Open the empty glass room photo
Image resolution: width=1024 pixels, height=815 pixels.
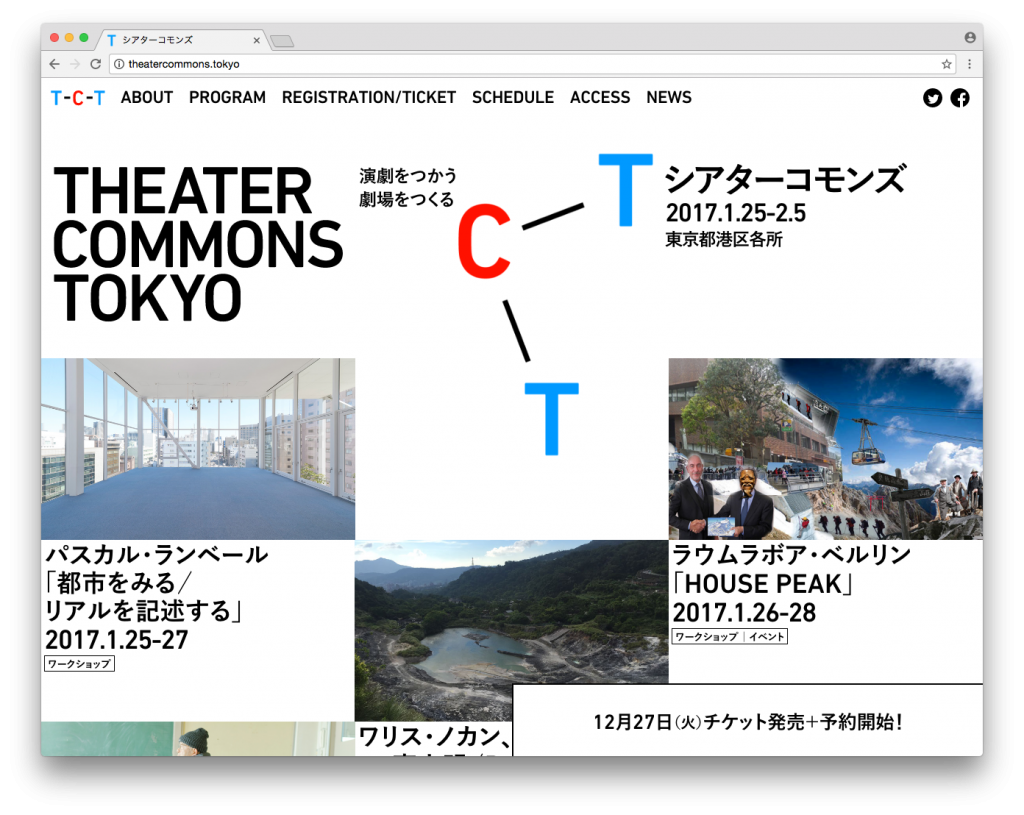(198, 449)
